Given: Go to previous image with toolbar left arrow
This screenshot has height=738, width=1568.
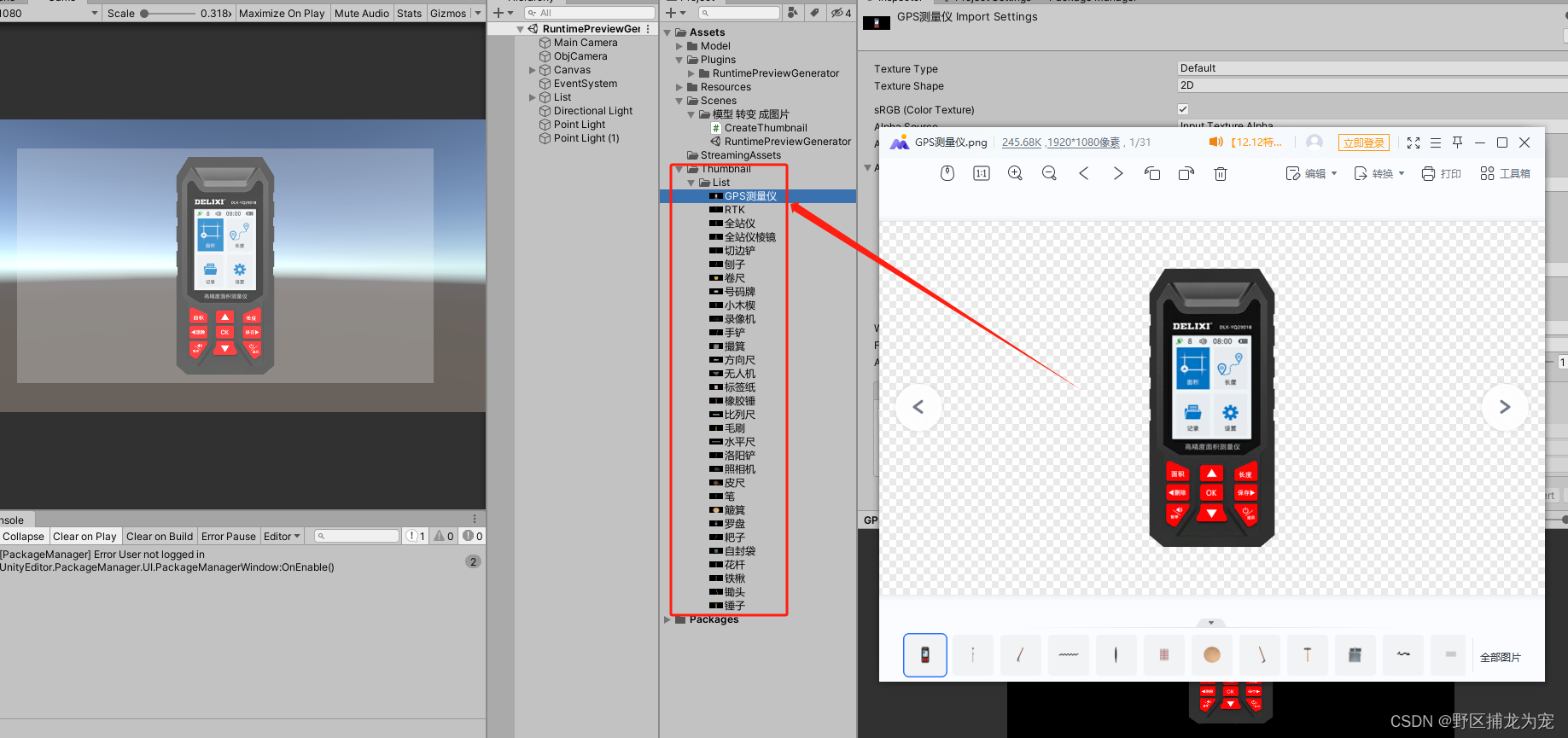Looking at the screenshot, I should click(x=1084, y=173).
